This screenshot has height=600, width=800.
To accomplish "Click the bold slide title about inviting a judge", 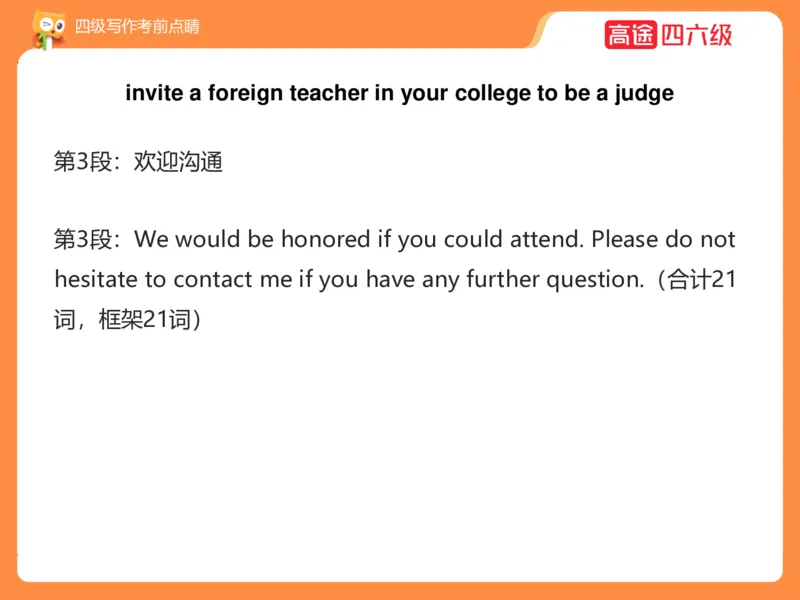I will [x=399, y=93].
